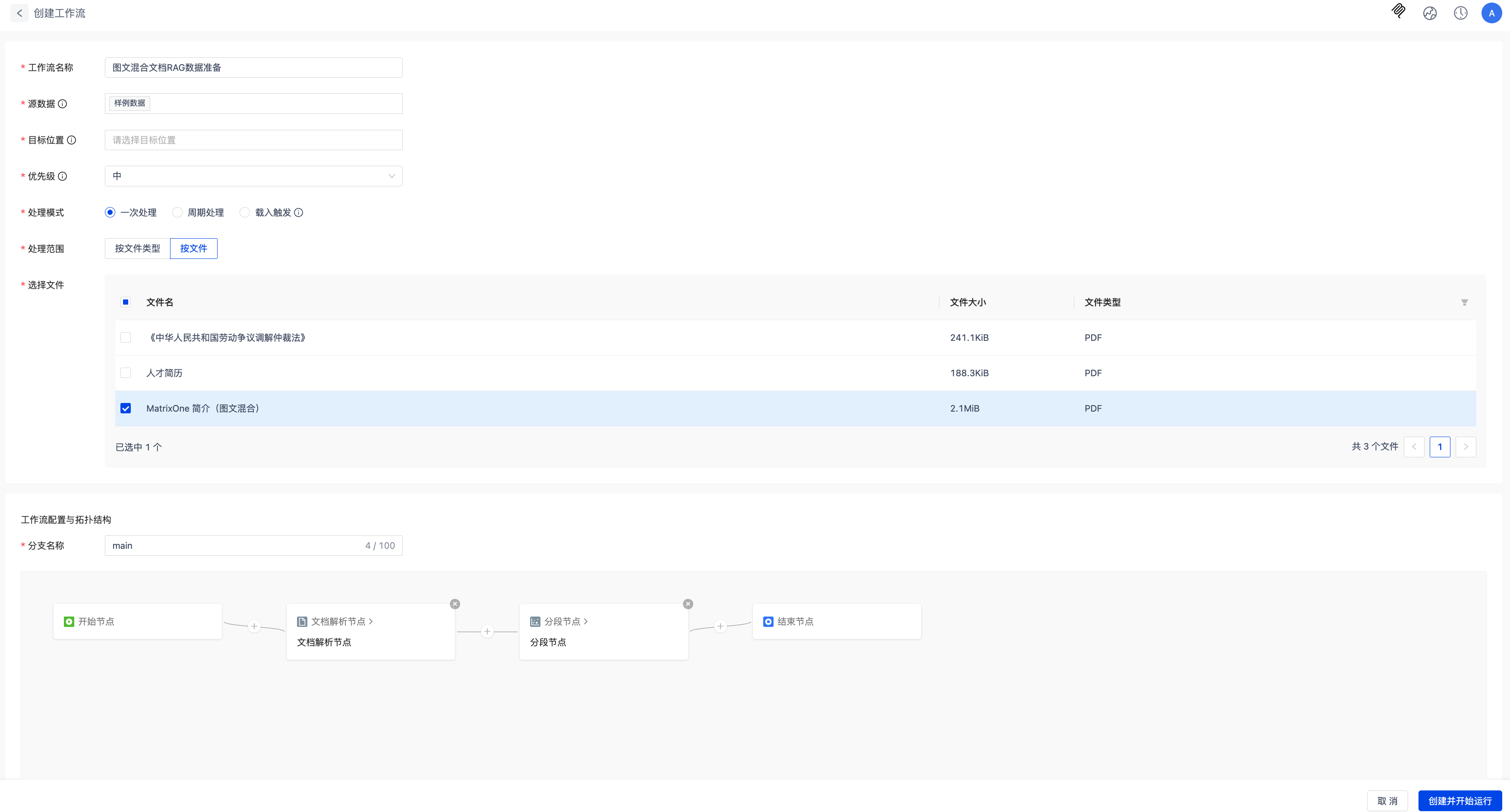Select the 载入触发 radio option
The image size is (1510, 812).
point(245,212)
